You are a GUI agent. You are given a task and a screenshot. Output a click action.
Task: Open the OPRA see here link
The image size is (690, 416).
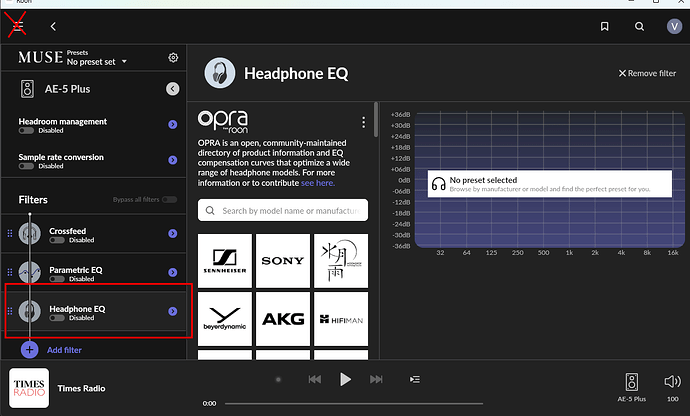(318, 183)
